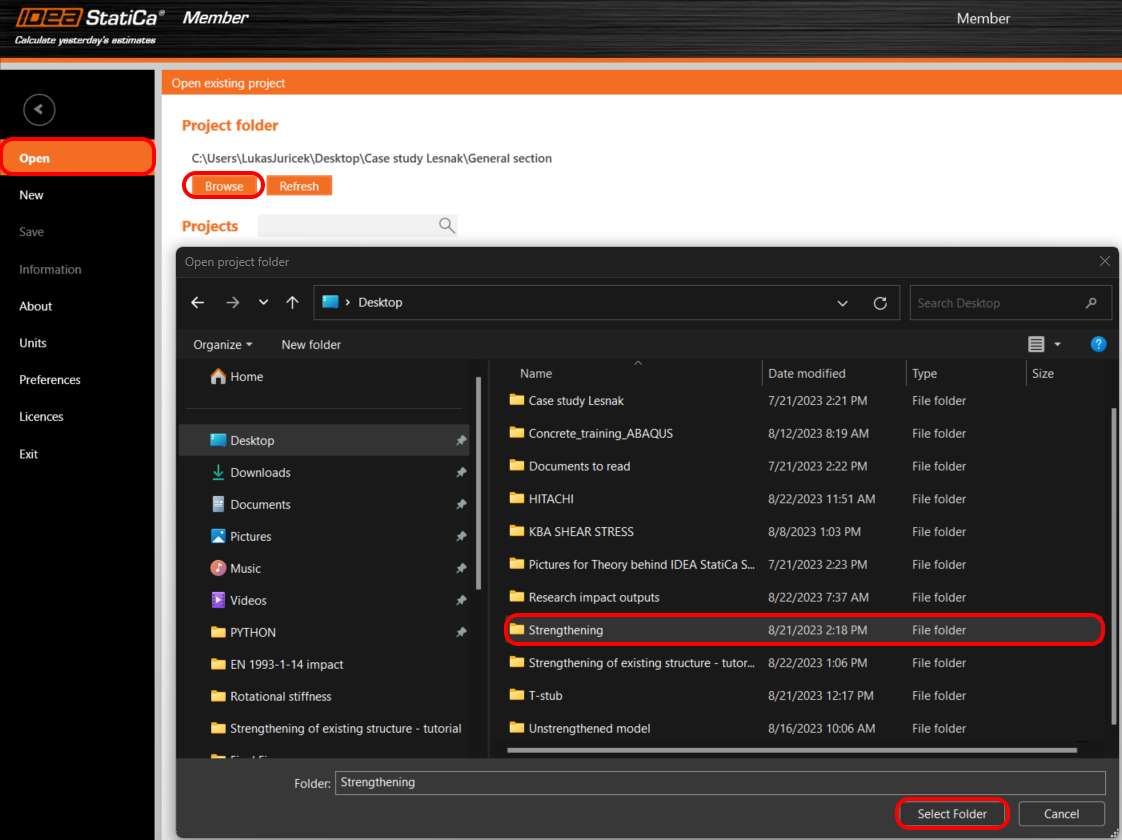
Task: Click the orange Browse button
Action: [x=224, y=186]
